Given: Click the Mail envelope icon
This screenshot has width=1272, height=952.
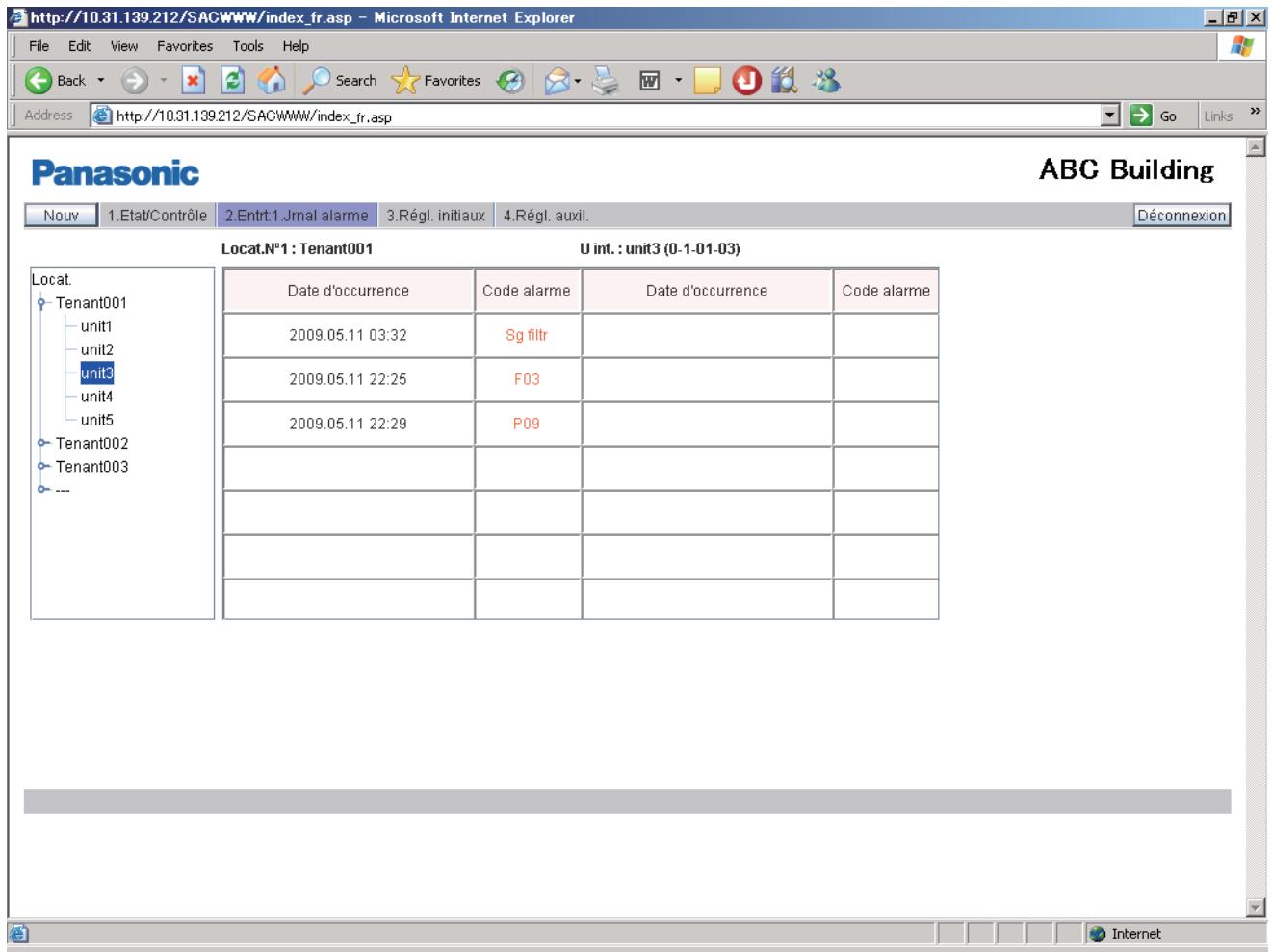Looking at the screenshot, I should [557, 82].
